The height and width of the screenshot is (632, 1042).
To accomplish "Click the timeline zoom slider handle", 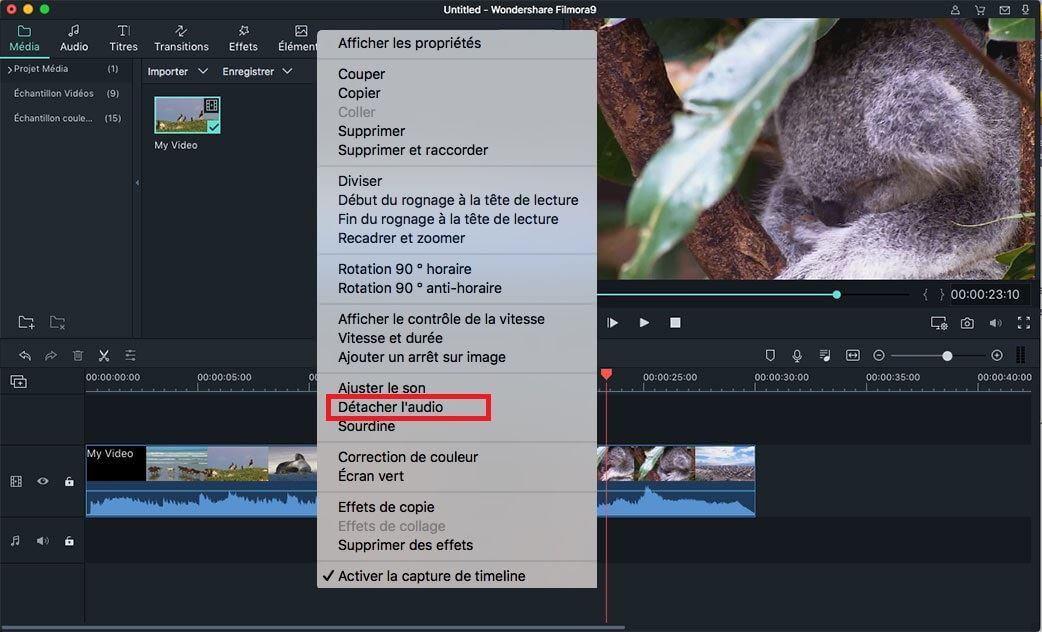I will (947, 356).
